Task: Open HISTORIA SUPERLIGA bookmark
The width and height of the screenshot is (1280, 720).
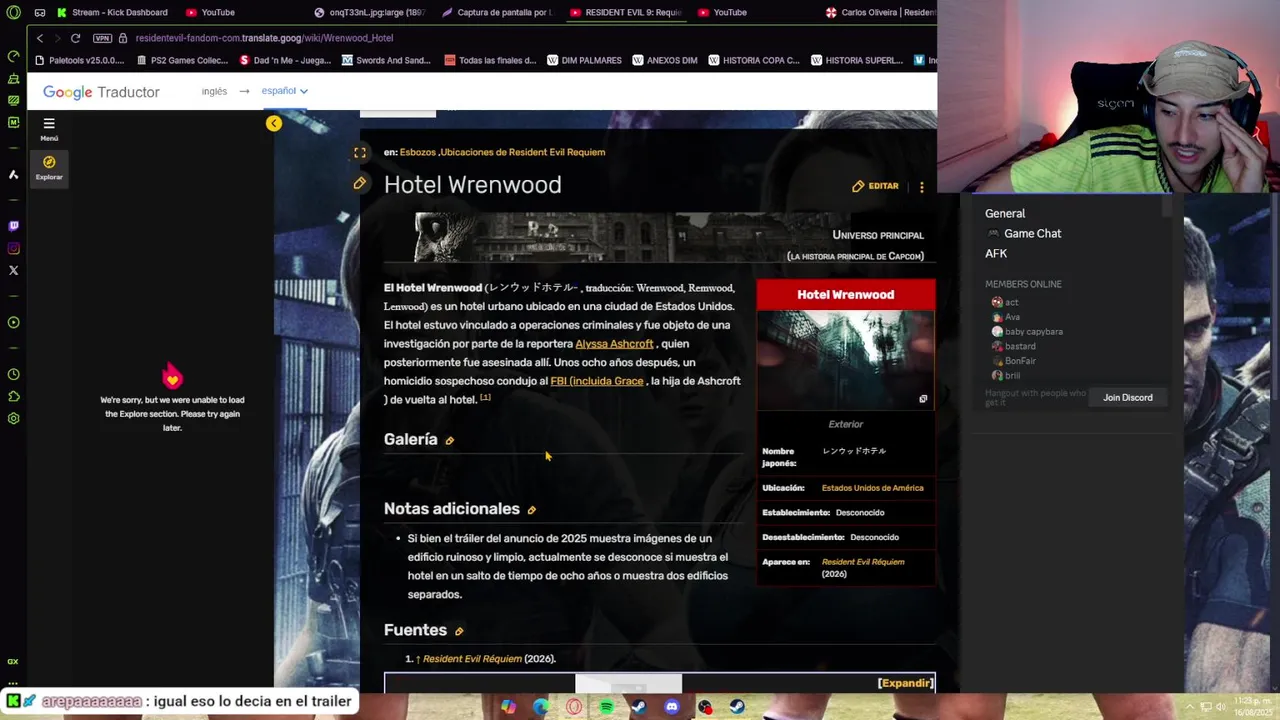Action: pyautogui.click(x=857, y=60)
